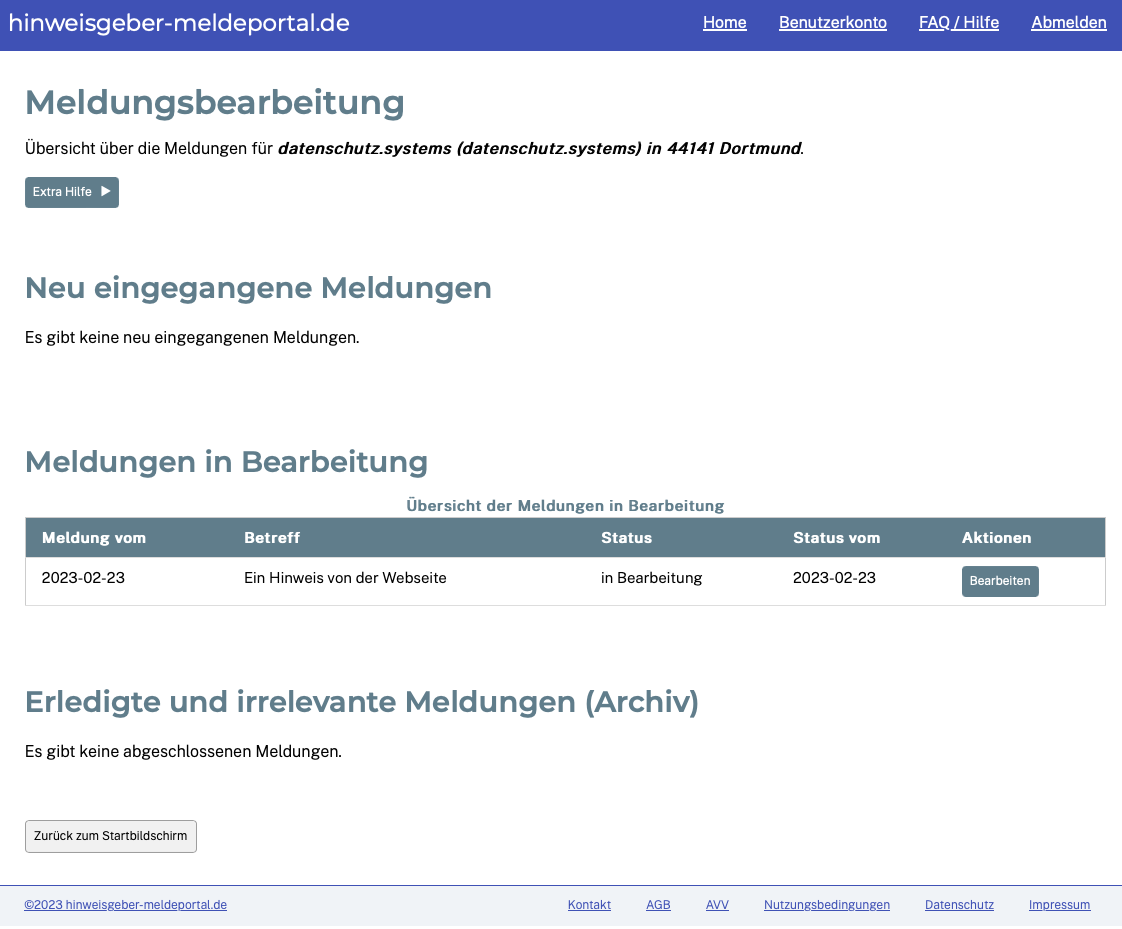Go to Benutzerkonto in the top navigation
1122x929 pixels.
tap(832, 23)
